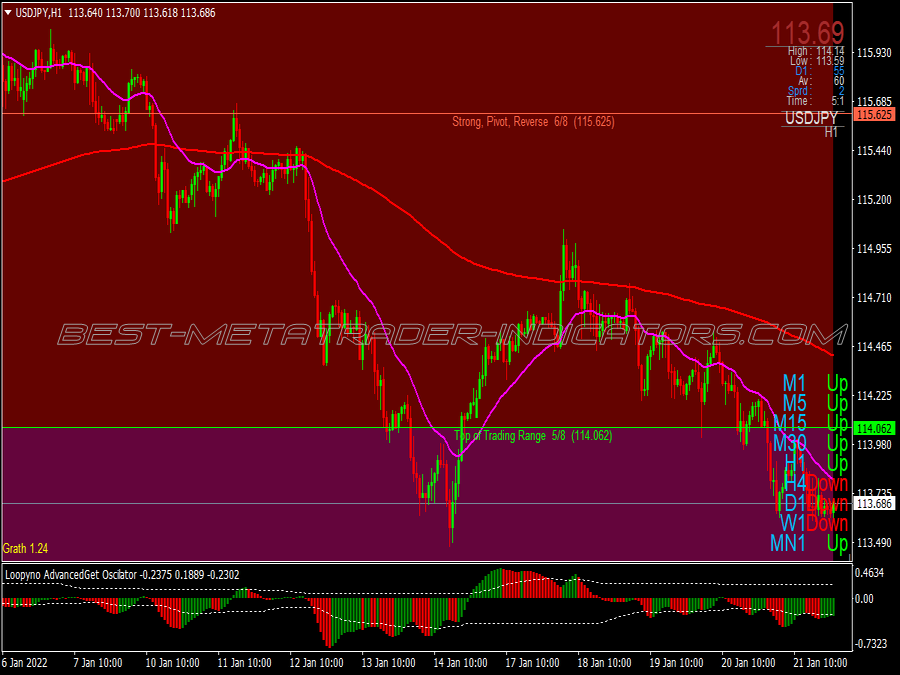Screen dimensions: 900x675
Task: Click the 'Low : 113.59' info line
Action: point(817,61)
